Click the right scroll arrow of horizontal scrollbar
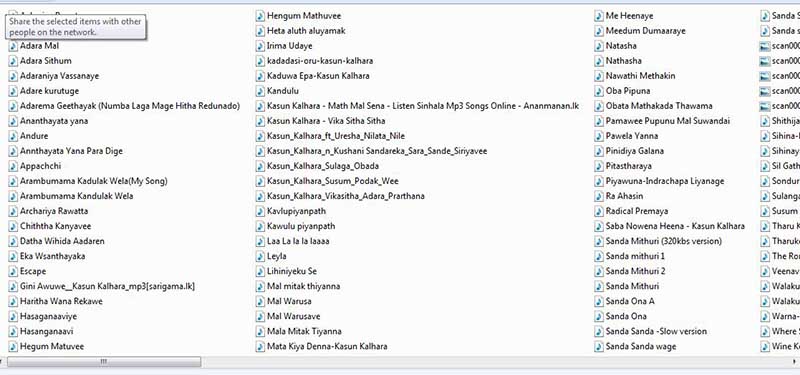800x375 pixels. [796, 362]
